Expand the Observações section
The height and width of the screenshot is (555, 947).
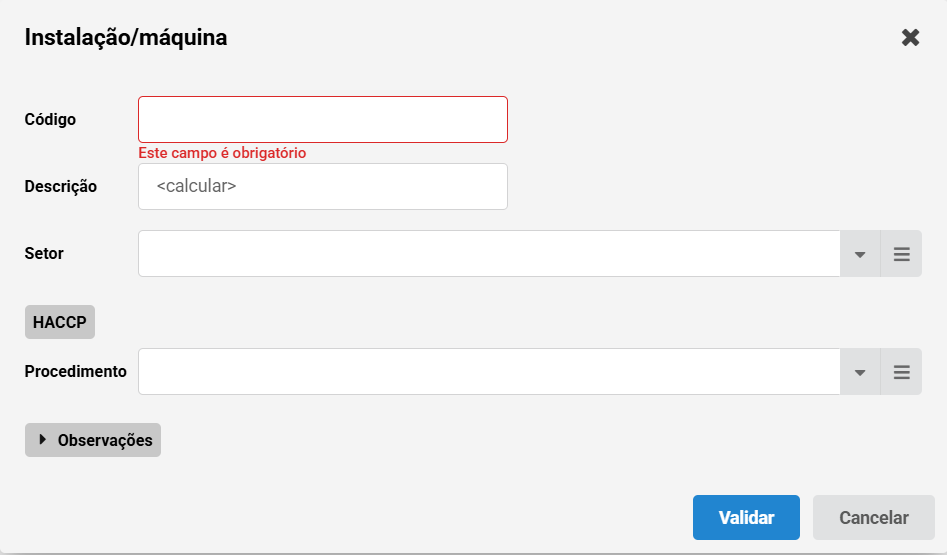pyautogui.click(x=93, y=440)
